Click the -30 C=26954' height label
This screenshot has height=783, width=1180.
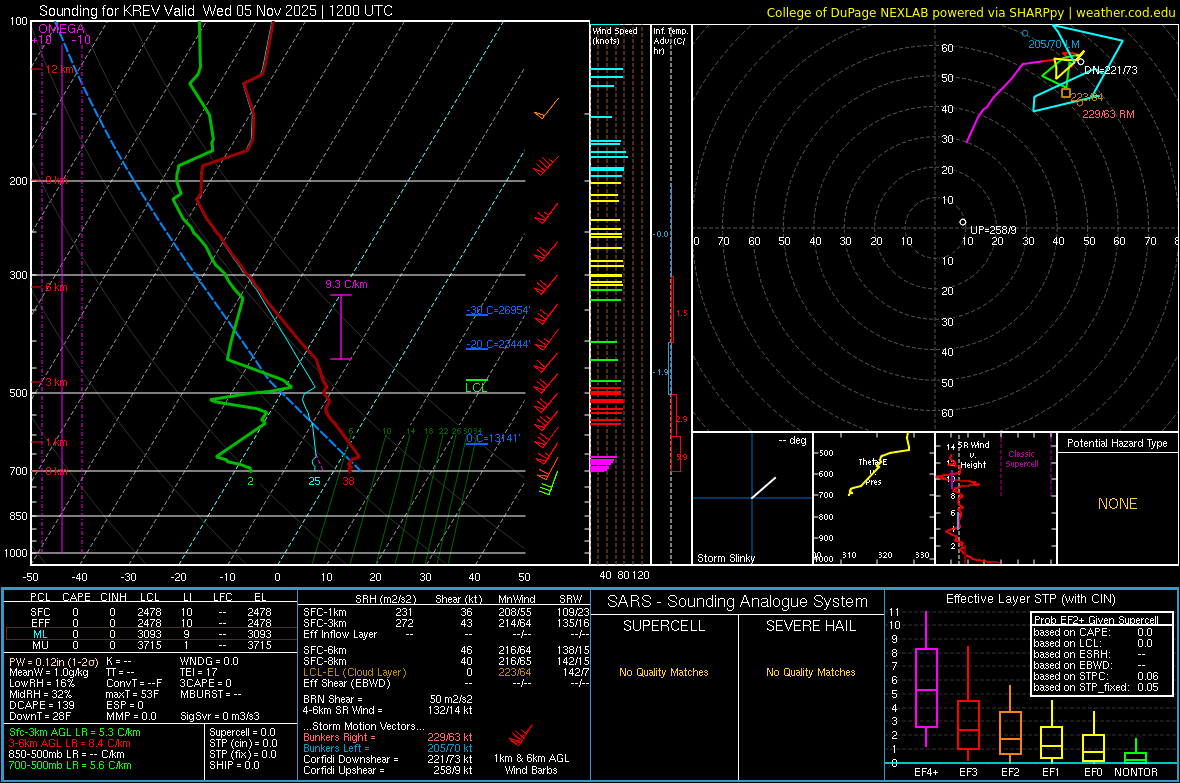point(497,310)
